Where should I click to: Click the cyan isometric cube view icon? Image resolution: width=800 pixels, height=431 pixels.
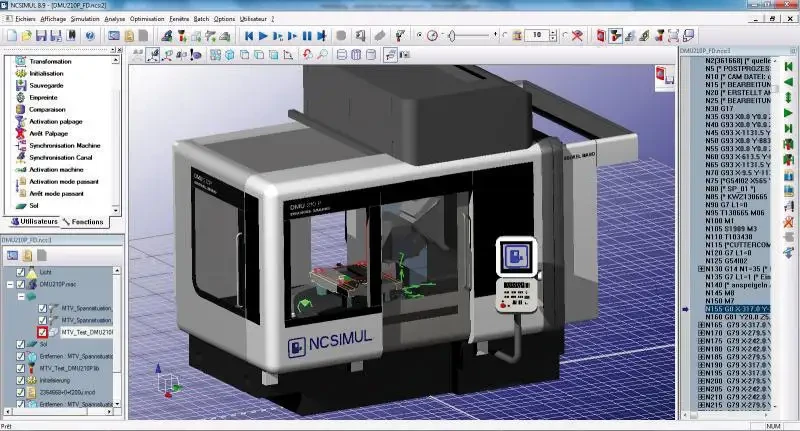(x=230, y=55)
